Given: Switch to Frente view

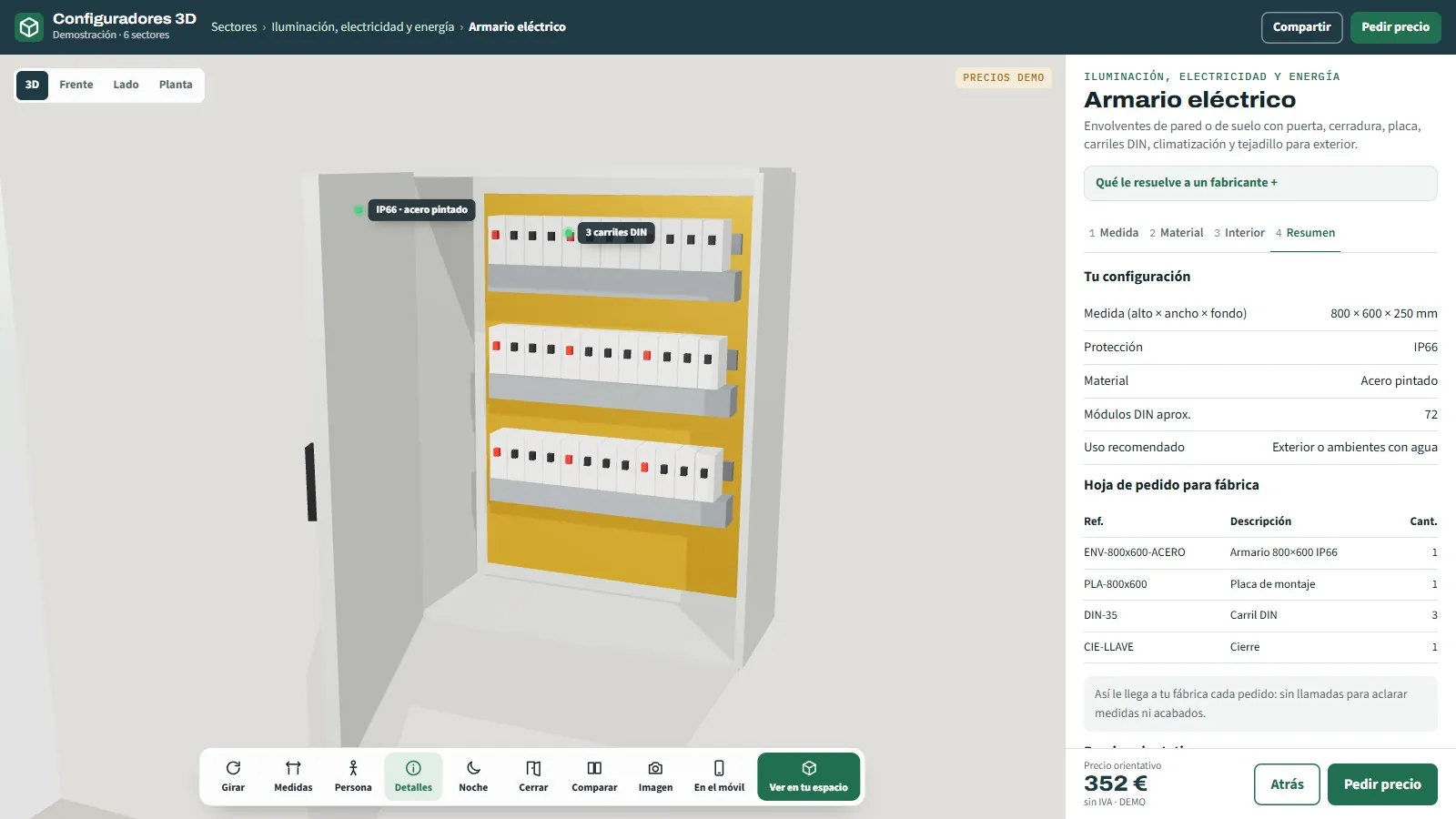Looking at the screenshot, I should pyautogui.click(x=76, y=85).
